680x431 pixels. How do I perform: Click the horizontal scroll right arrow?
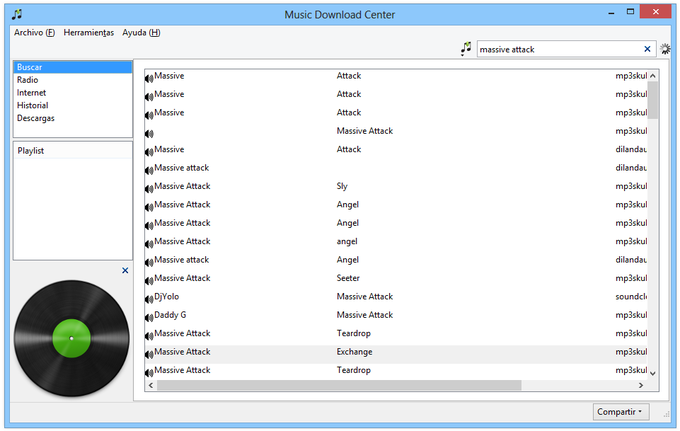[641, 385]
